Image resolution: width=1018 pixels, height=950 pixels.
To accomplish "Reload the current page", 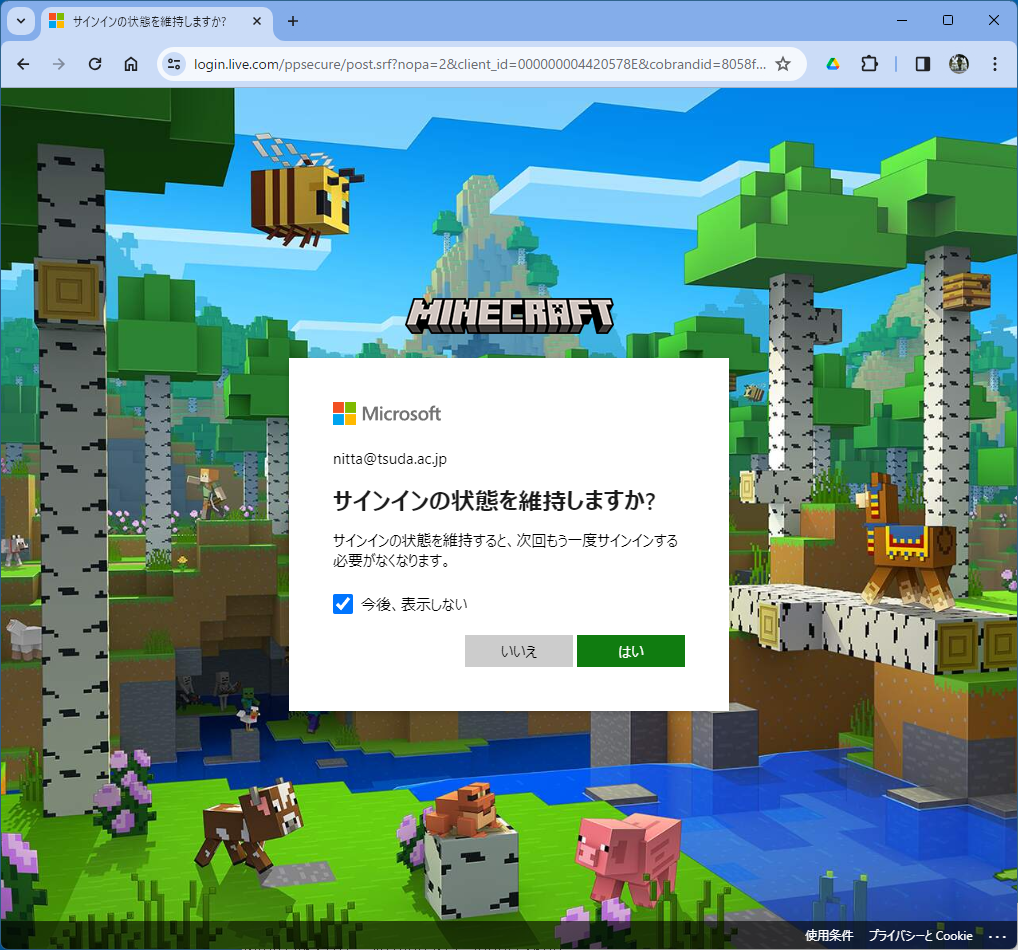I will coord(95,64).
